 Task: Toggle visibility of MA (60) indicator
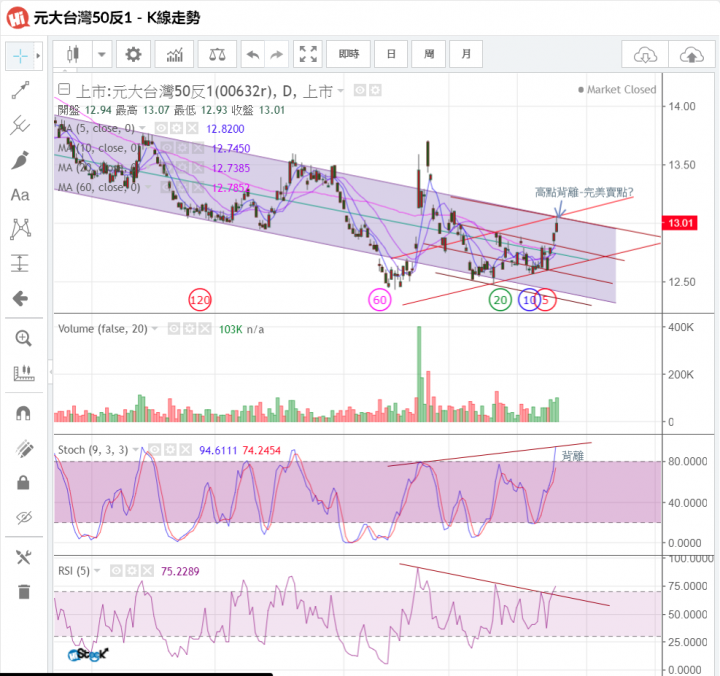coord(166,187)
